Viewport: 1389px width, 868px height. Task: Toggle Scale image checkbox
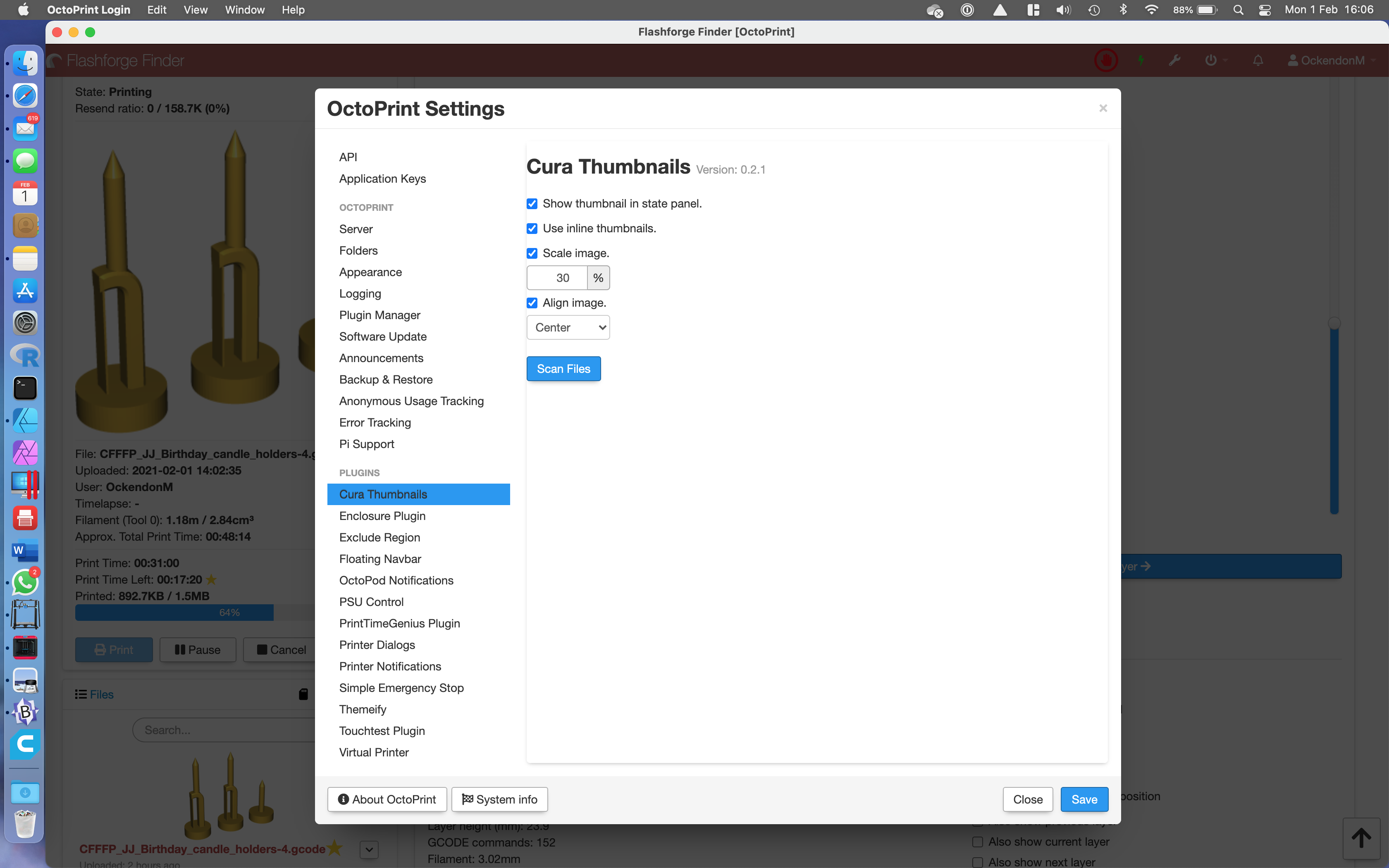532,253
